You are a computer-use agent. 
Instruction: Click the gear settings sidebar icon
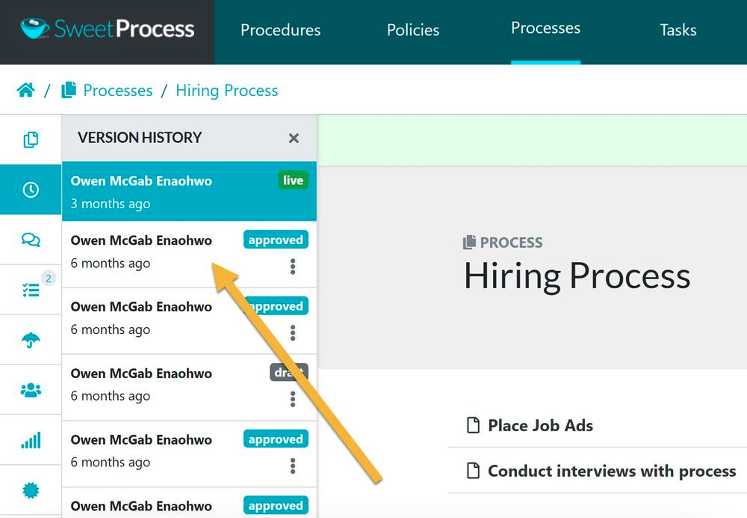31,490
